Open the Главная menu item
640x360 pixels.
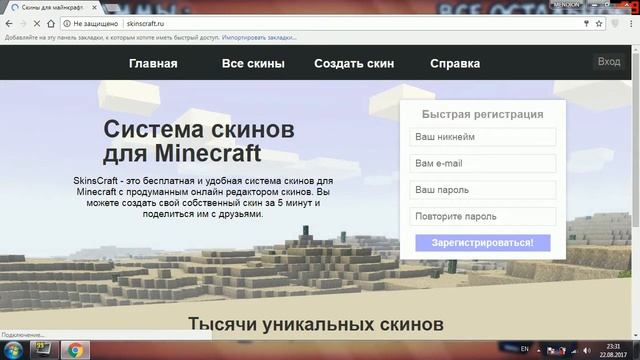pos(153,64)
